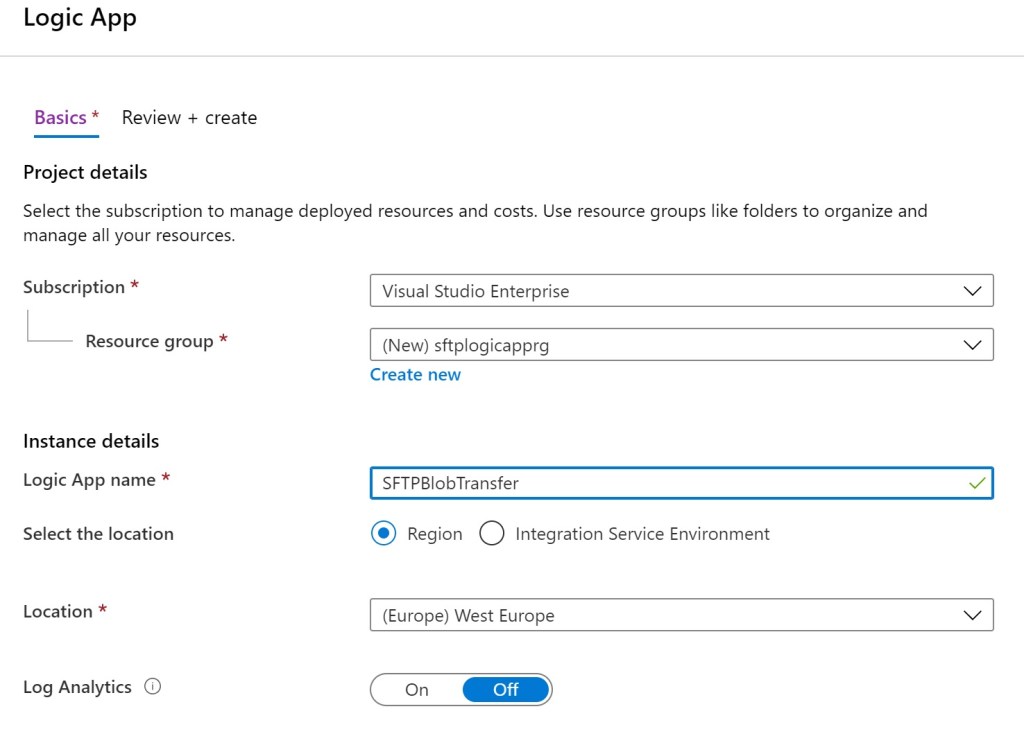Screen dimensions: 1024x736
Task: Click the Log Analytics label text
Action: tap(77, 687)
